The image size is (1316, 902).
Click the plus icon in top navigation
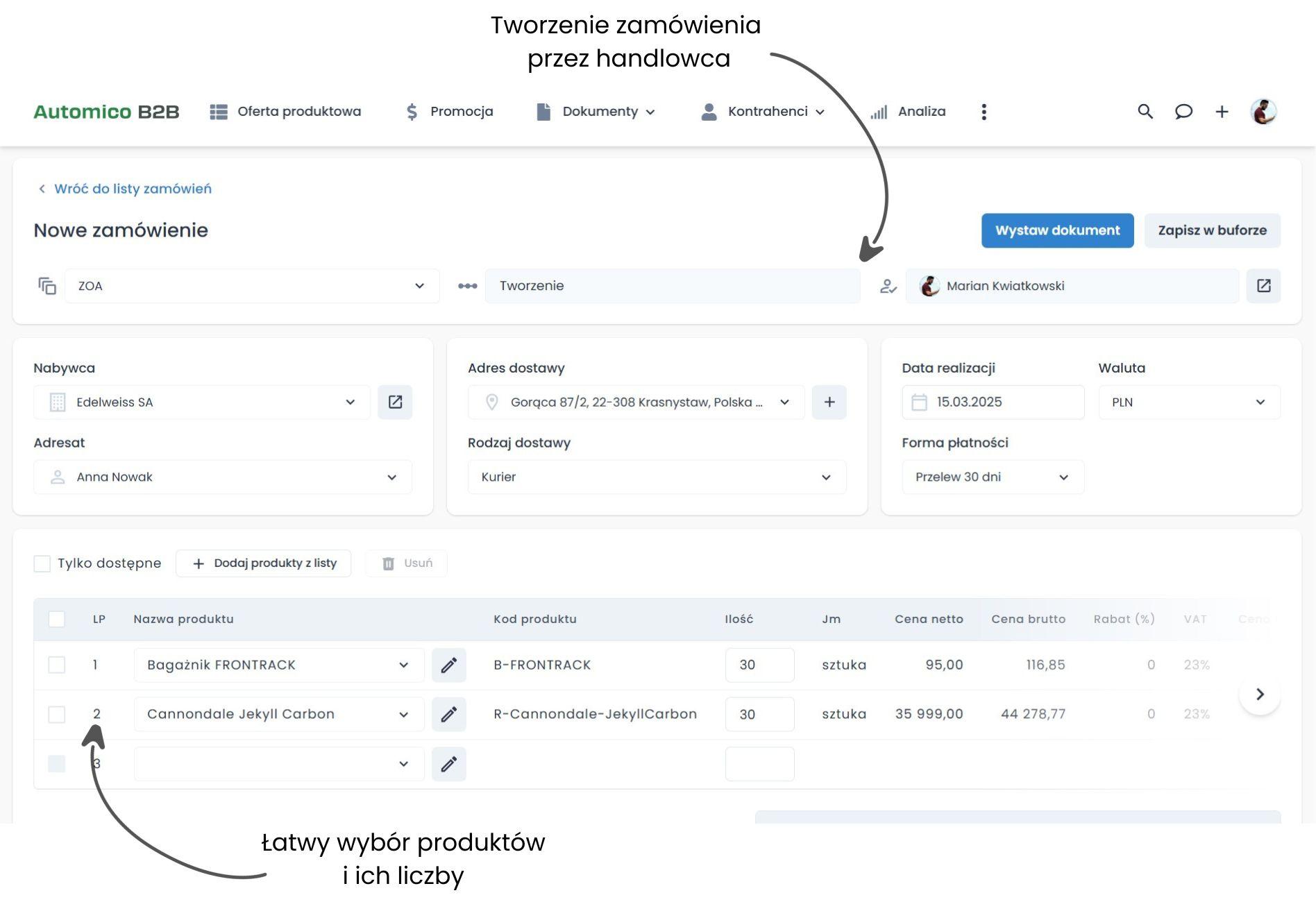pos(1222,112)
